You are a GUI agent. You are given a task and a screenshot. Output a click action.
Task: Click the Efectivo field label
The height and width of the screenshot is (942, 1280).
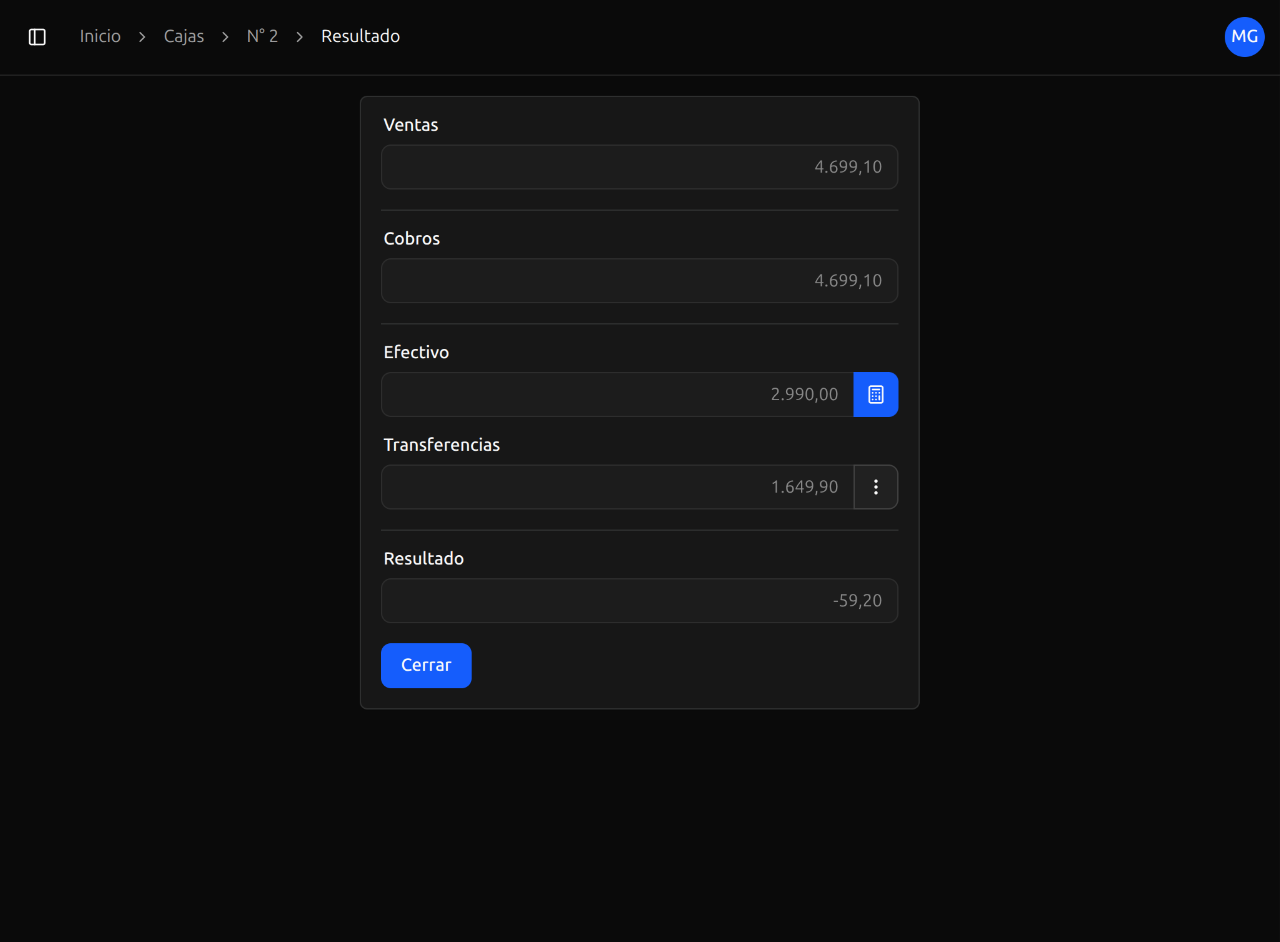[x=416, y=352]
